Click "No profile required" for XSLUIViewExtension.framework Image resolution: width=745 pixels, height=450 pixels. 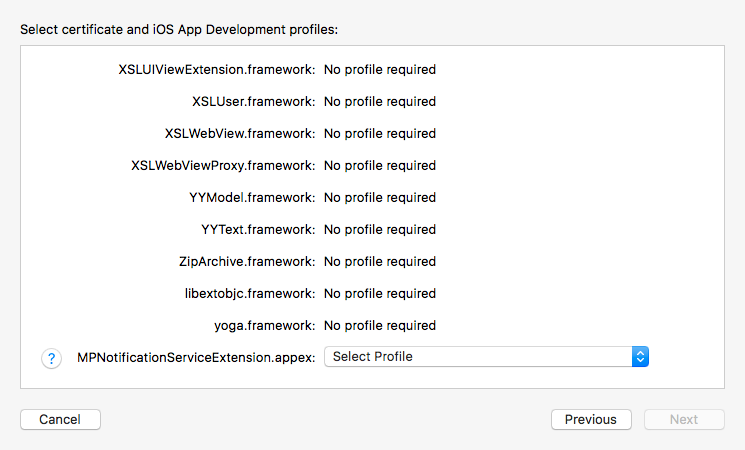click(380, 70)
